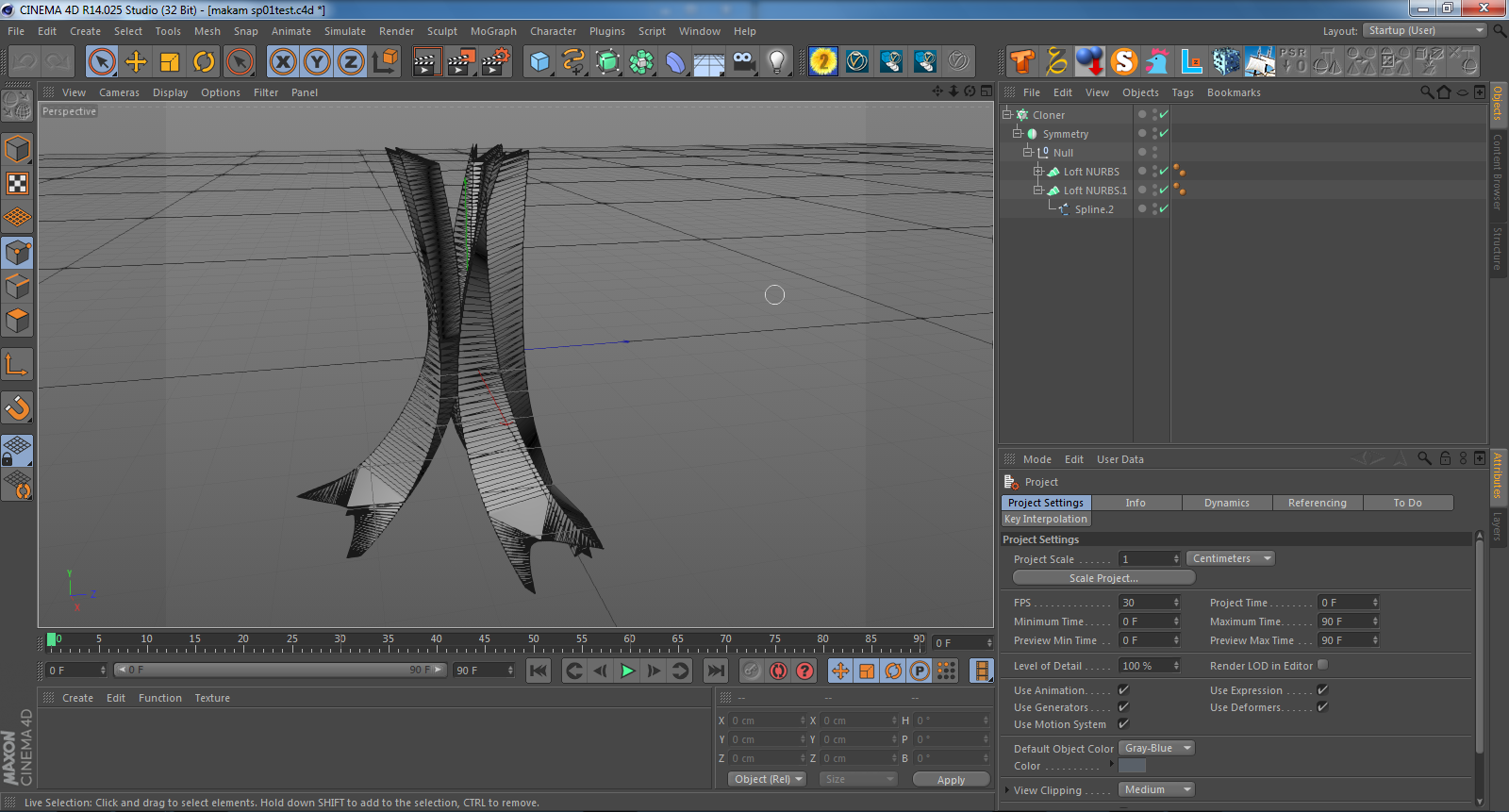Viewport: 1509px width, 812px height.
Task: Select the Move tool in the toolbar
Action: (136, 62)
